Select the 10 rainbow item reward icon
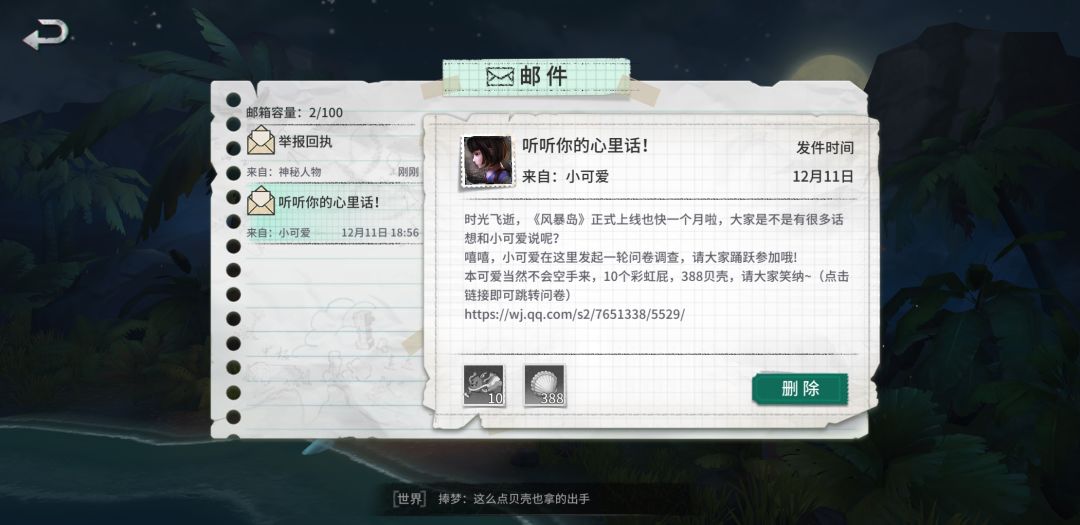 point(484,385)
